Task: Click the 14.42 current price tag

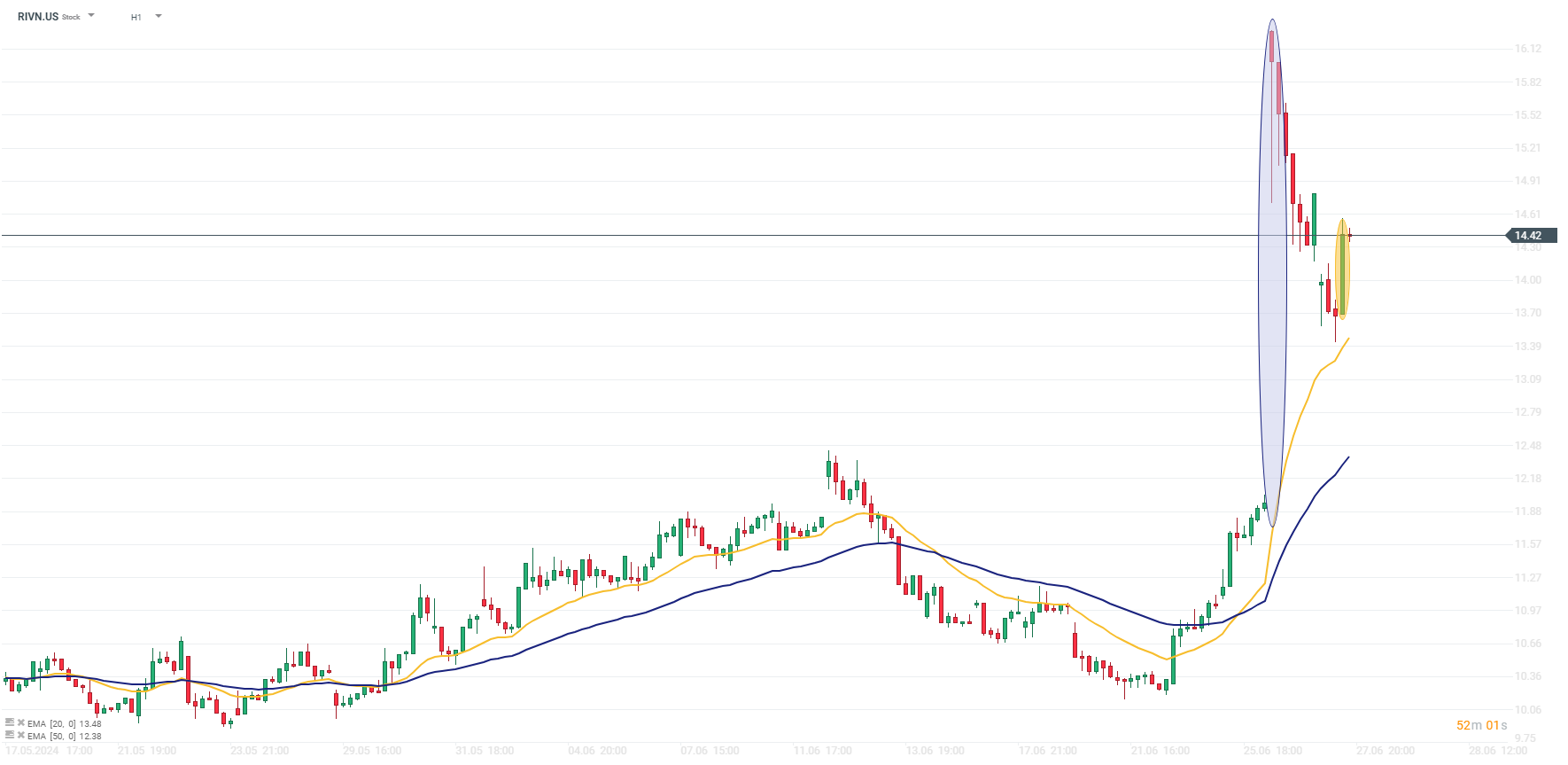Action: pyautogui.click(x=1528, y=236)
